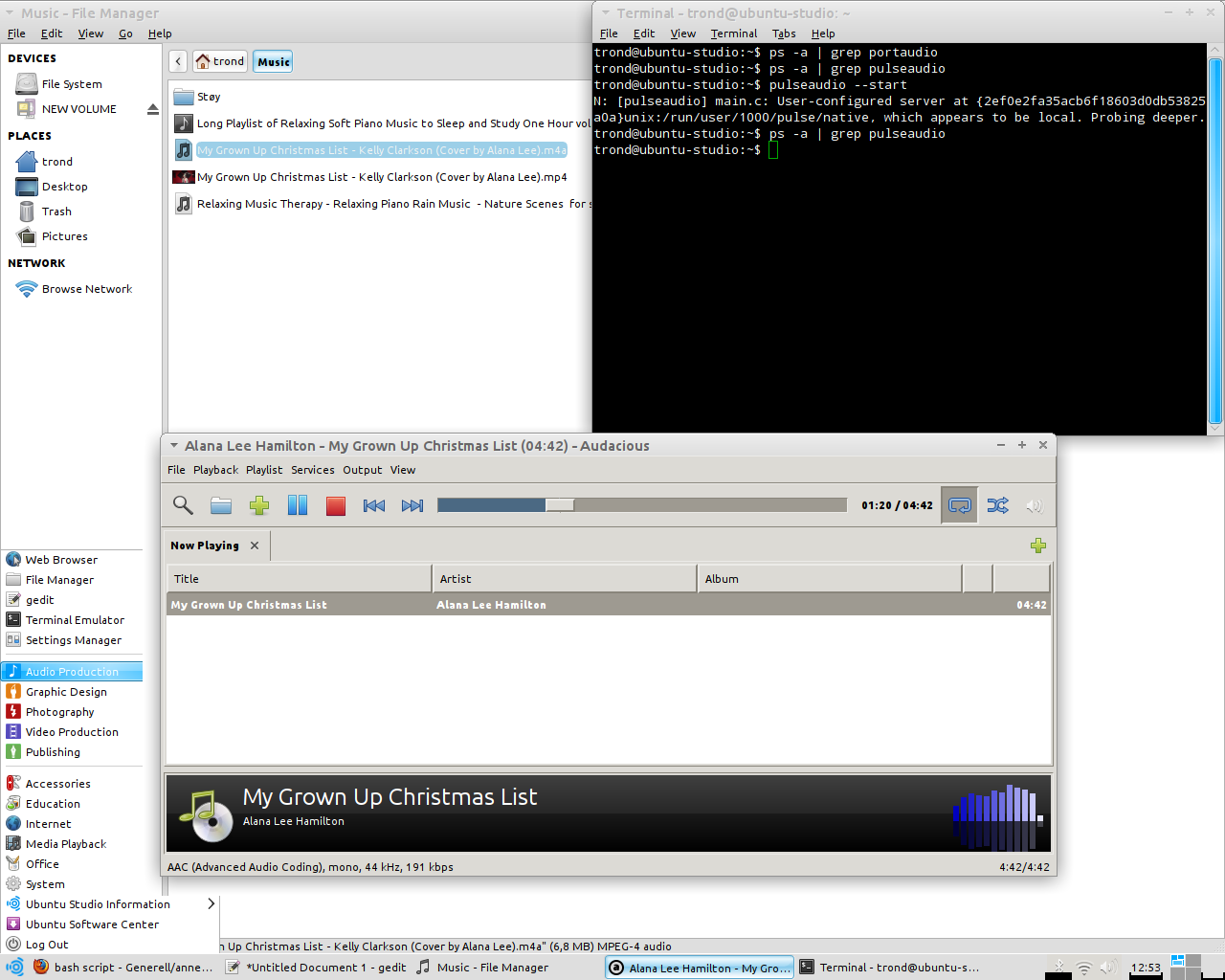
Task: Eject the NEW VOLUME device
Action: pos(152,109)
